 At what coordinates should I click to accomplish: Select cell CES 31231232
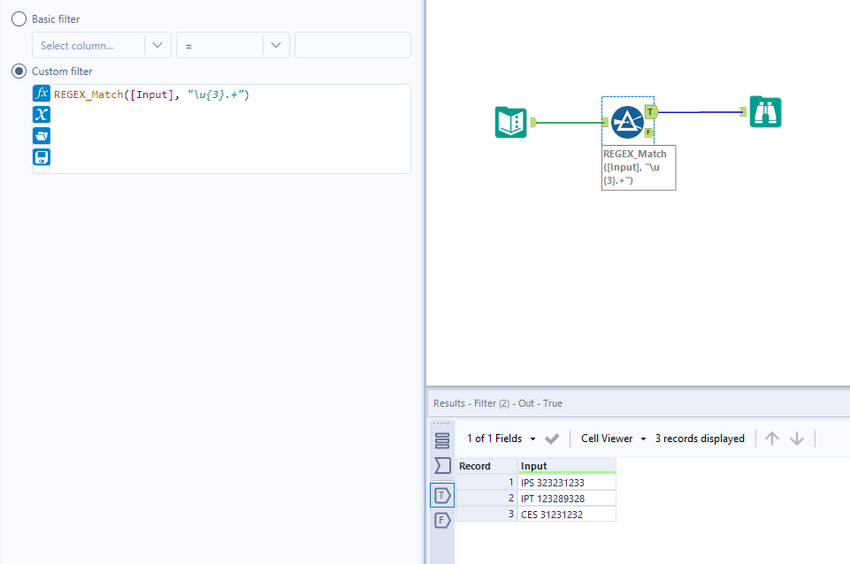point(567,514)
